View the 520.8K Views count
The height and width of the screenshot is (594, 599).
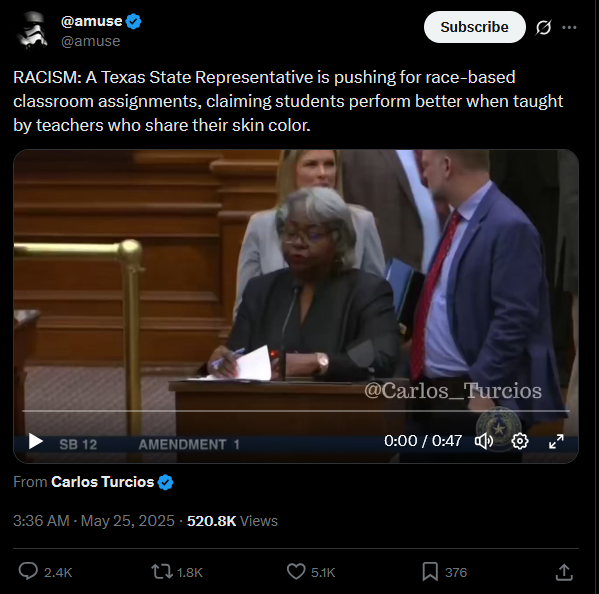[x=232, y=521]
